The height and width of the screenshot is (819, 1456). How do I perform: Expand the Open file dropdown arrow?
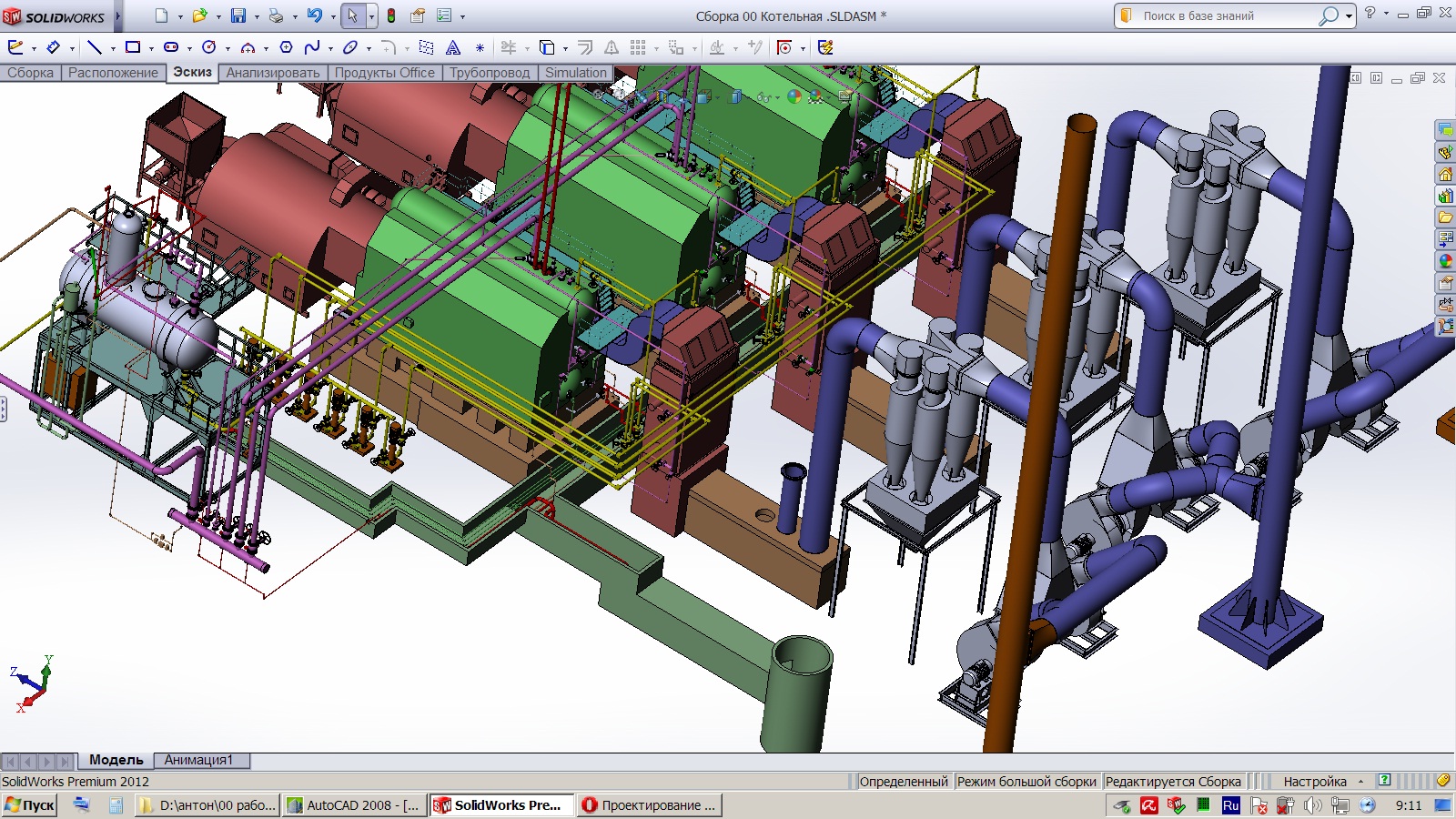(217, 16)
